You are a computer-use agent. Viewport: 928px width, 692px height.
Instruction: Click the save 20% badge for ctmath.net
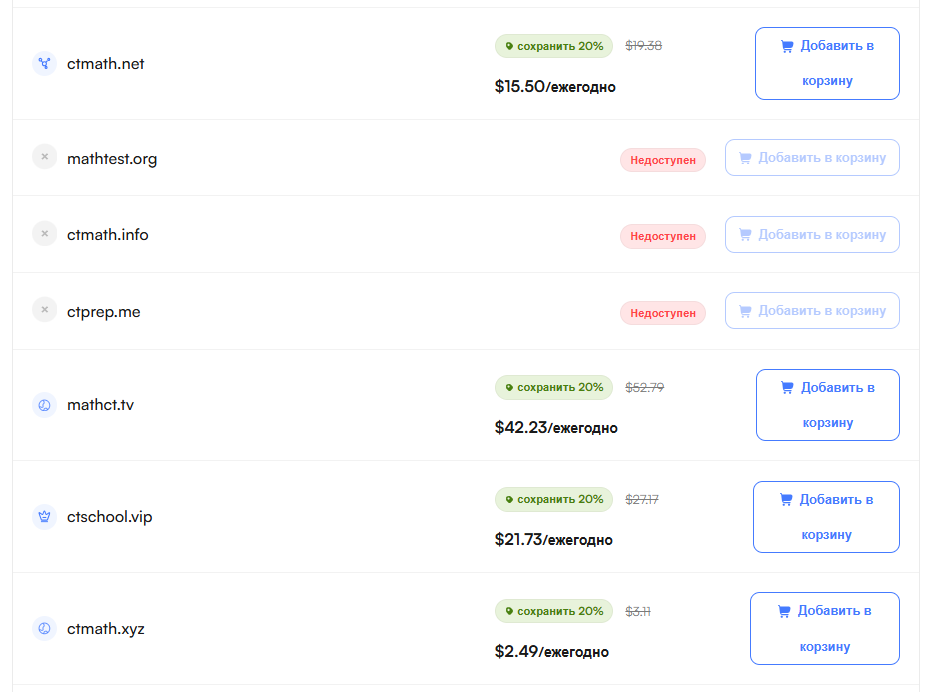point(554,46)
